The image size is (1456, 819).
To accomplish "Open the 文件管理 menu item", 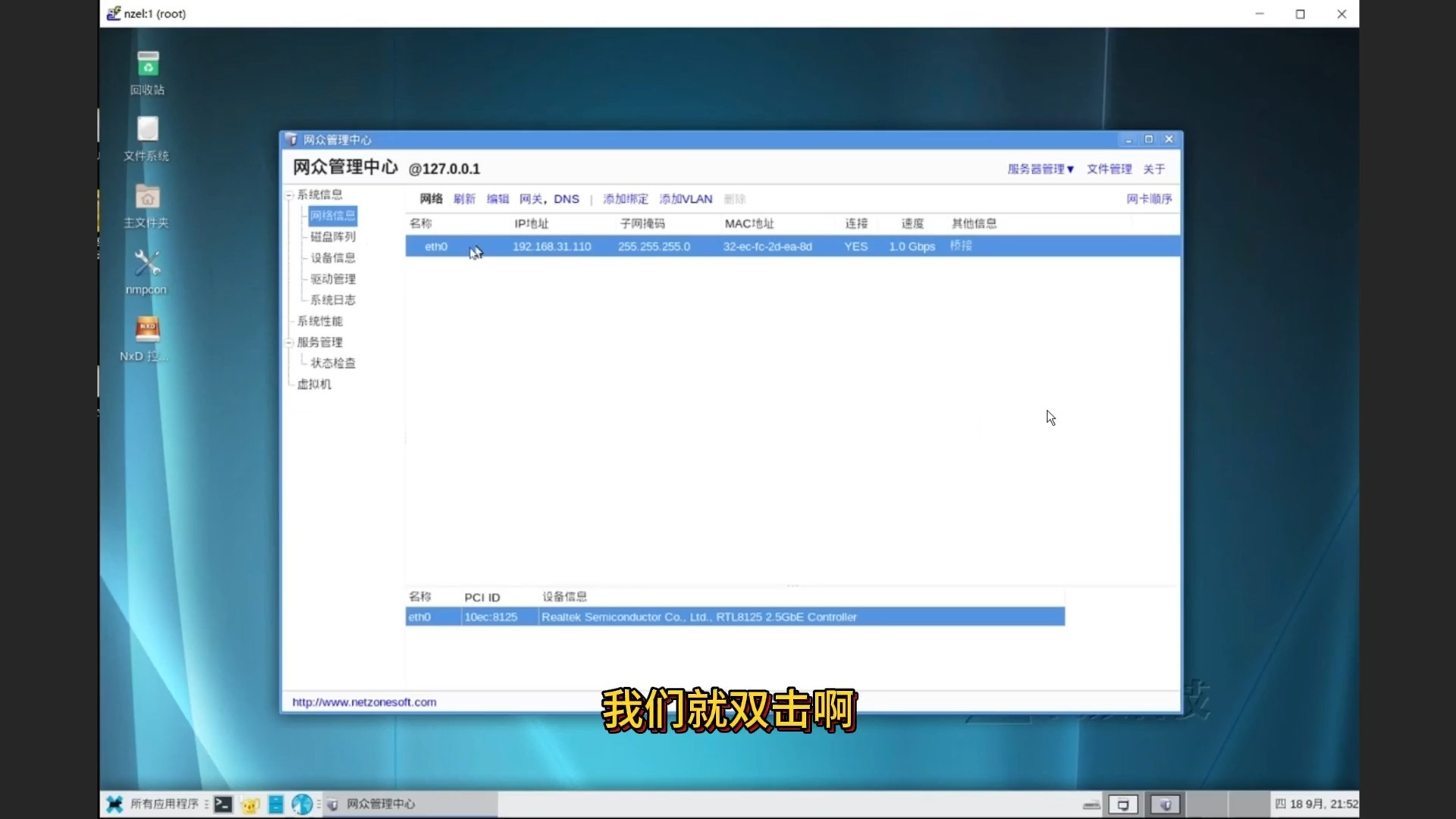I will pos(1109,169).
